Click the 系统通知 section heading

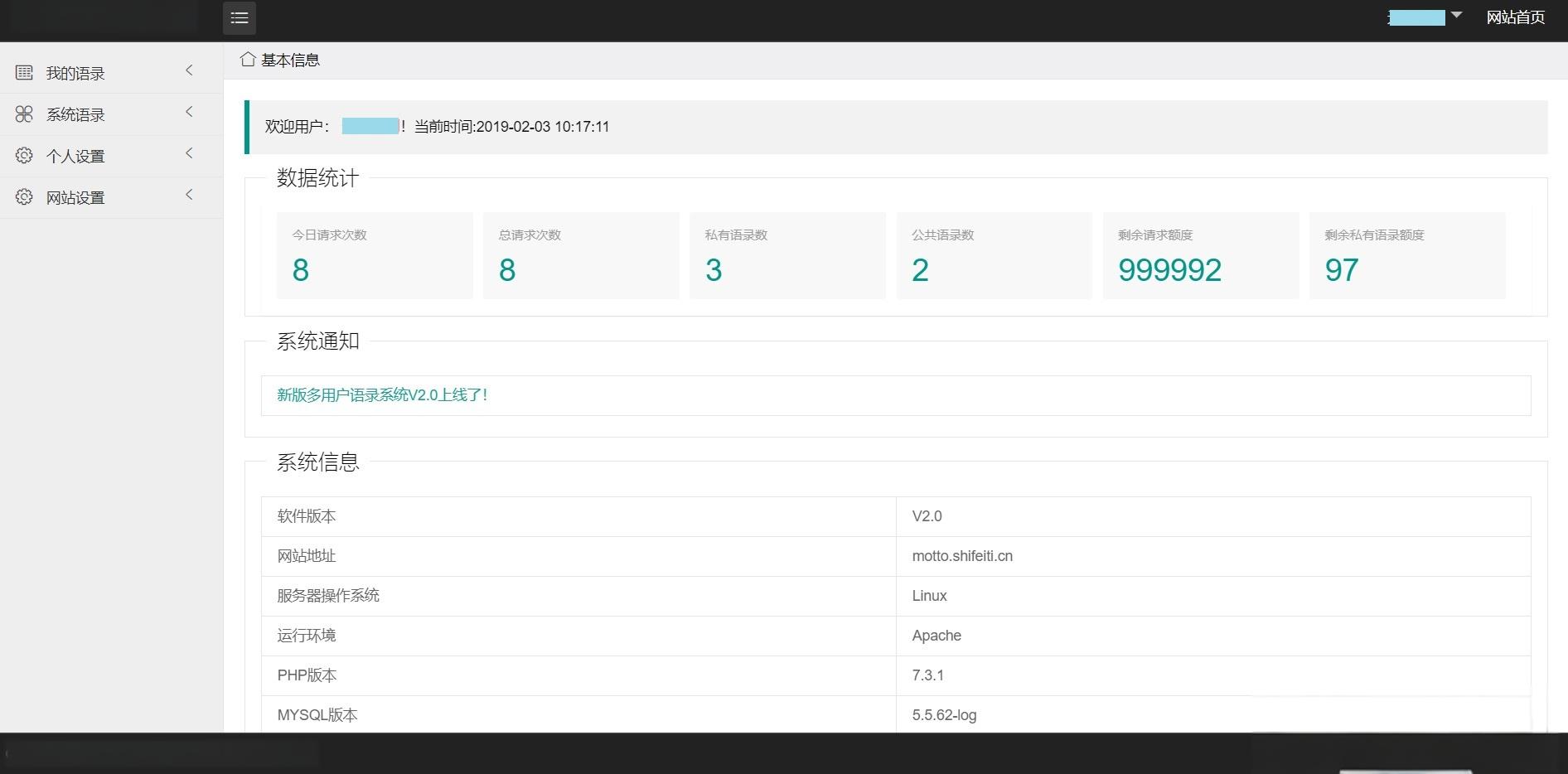(x=317, y=341)
